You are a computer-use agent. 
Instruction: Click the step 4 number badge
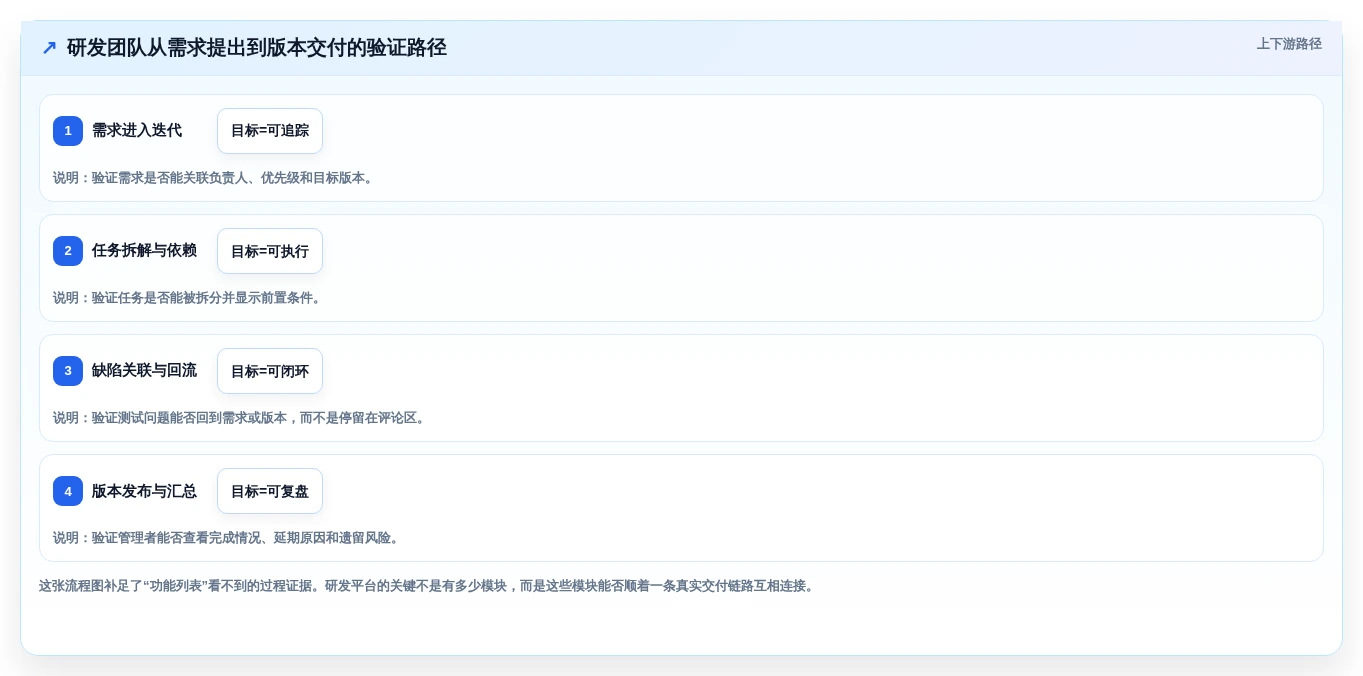(x=68, y=491)
